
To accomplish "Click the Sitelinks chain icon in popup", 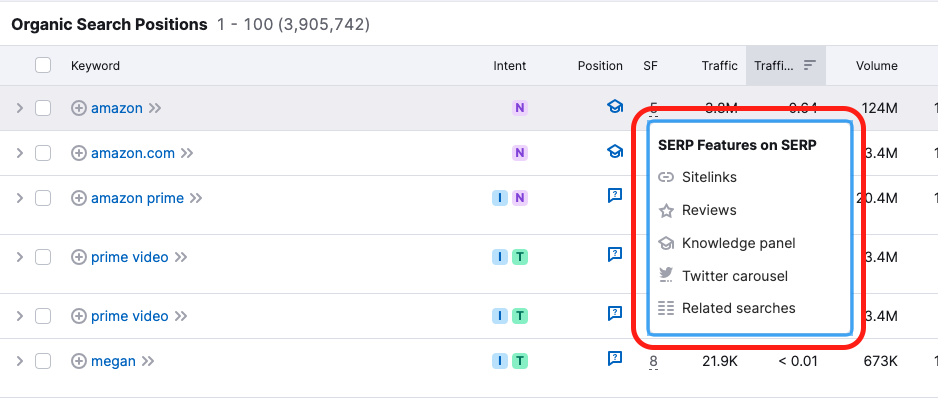I will point(666,178).
